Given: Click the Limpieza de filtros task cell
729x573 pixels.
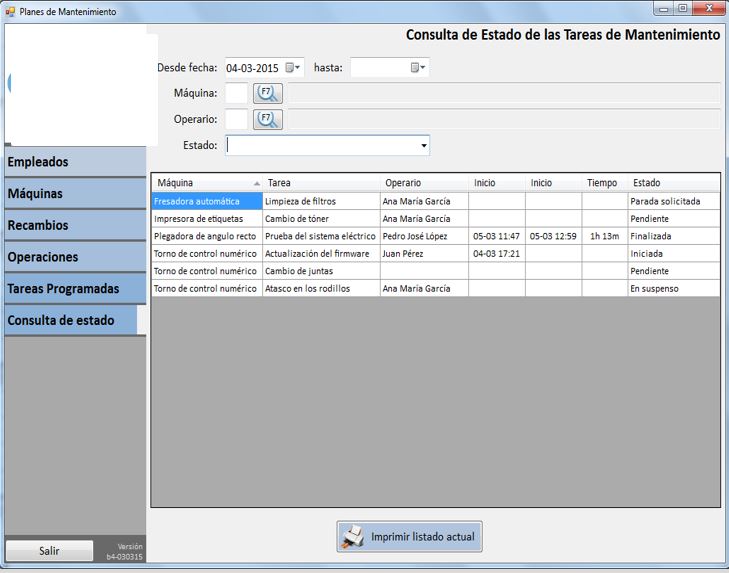Looking at the screenshot, I should click(x=321, y=201).
